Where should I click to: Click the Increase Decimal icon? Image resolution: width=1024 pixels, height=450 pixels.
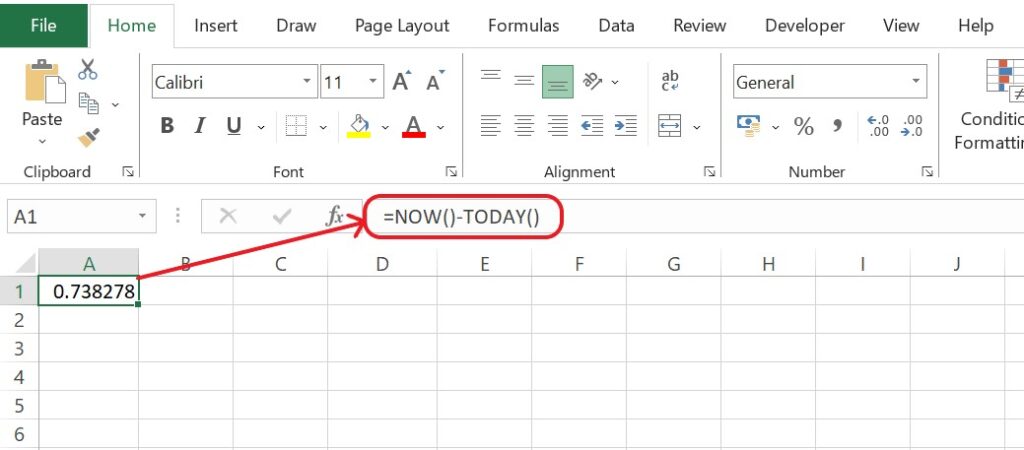pos(878,126)
